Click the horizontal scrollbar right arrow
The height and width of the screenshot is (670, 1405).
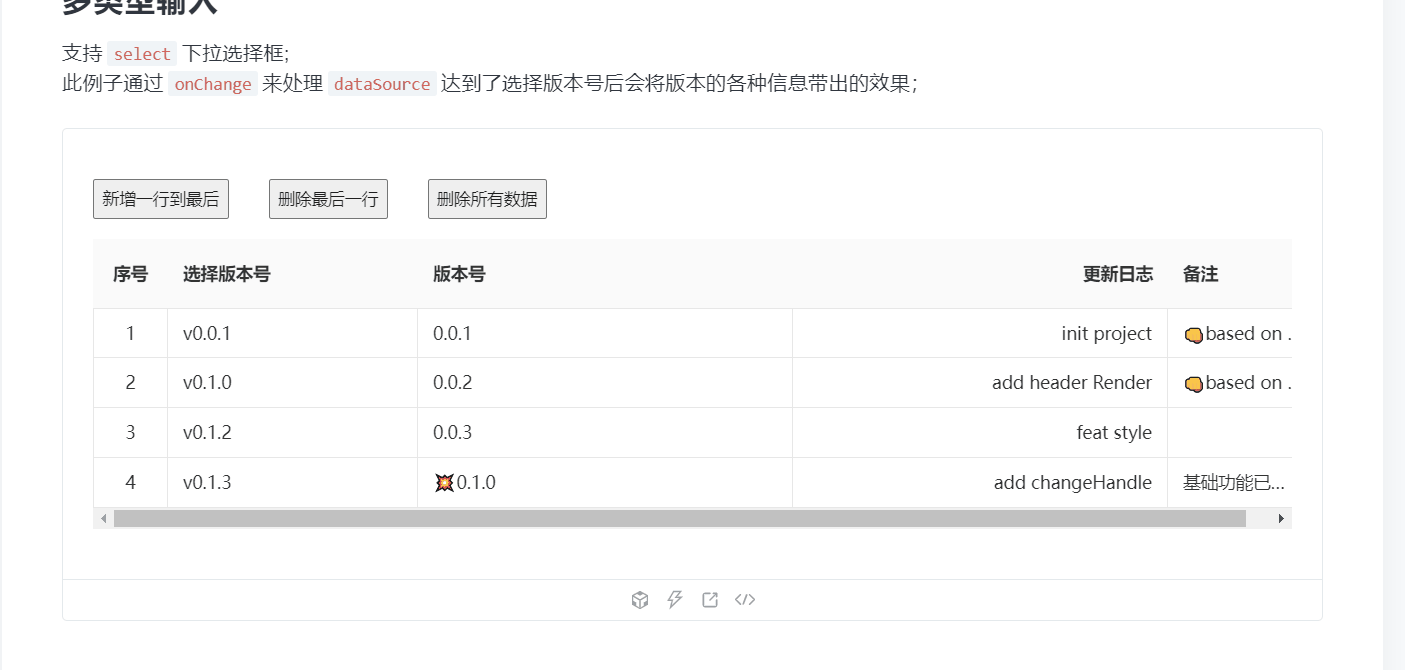tap(1281, 518)
